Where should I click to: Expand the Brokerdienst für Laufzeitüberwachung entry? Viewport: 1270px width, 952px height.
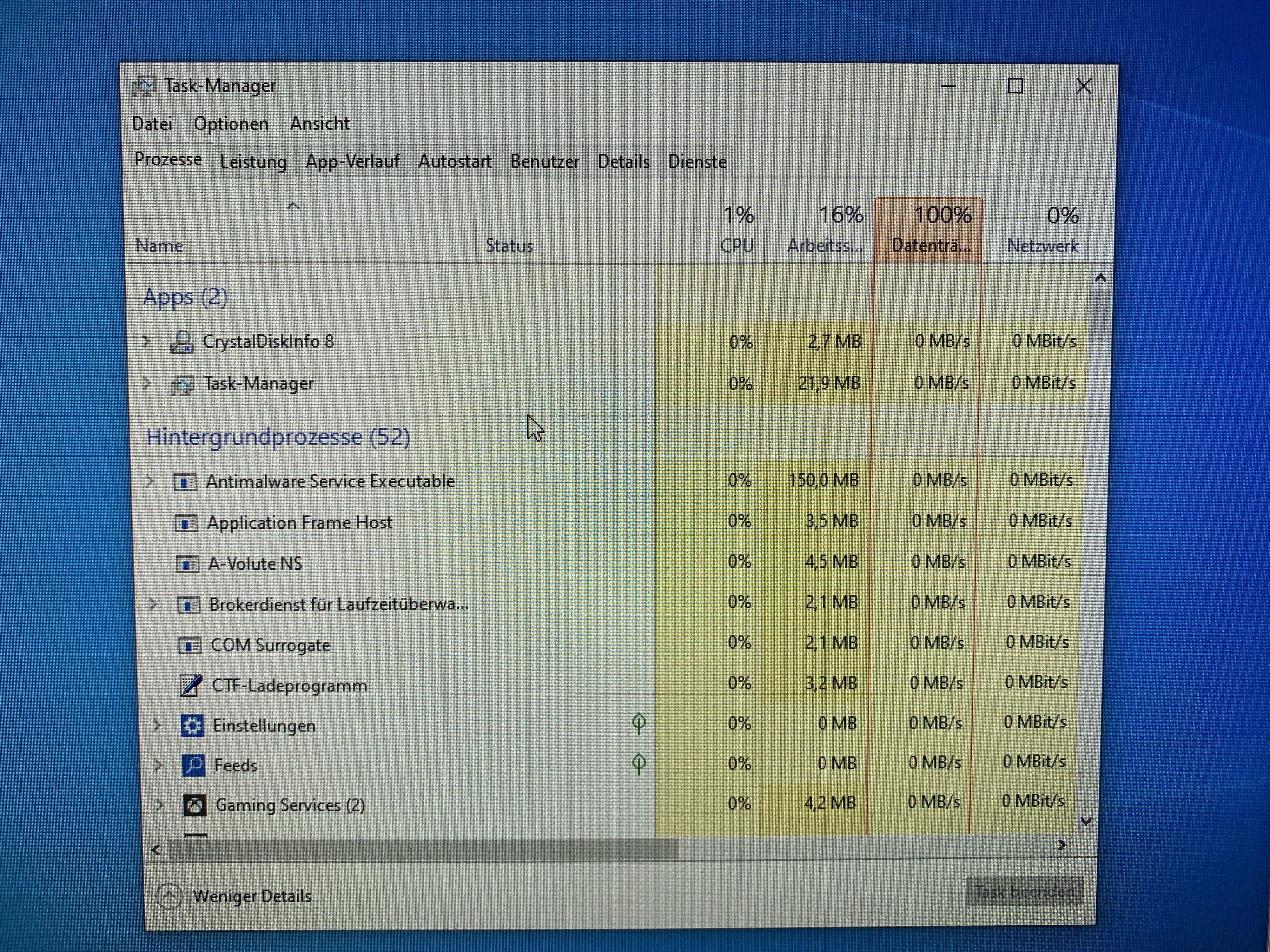pos(153,604)
